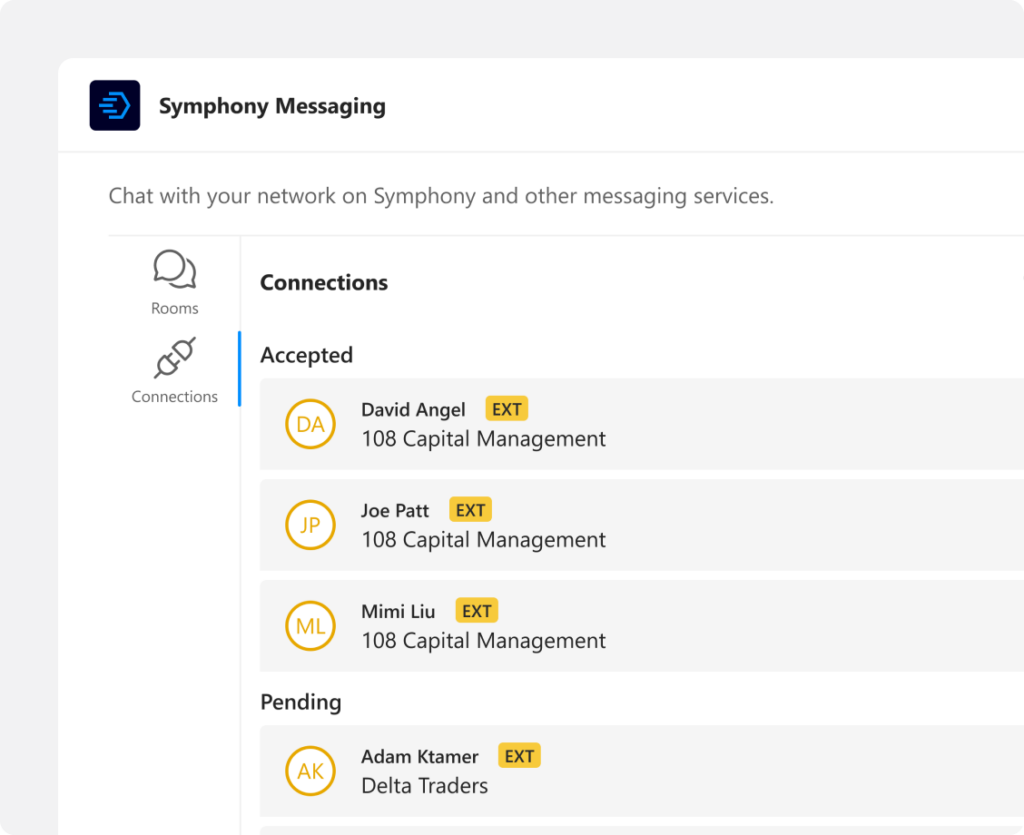Click the EXT badge beside David Angel
Screen dimensions: 1024x835
click(506, 409)
